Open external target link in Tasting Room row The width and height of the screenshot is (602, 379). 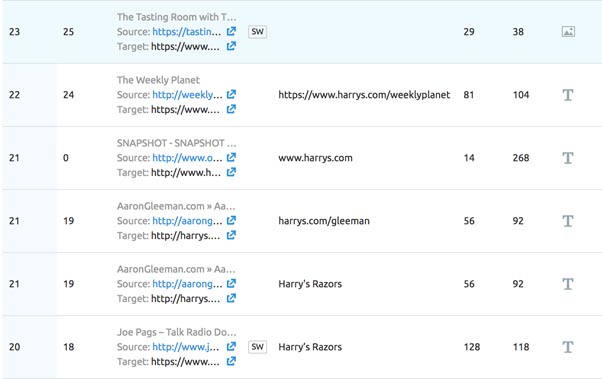(231, 46)
